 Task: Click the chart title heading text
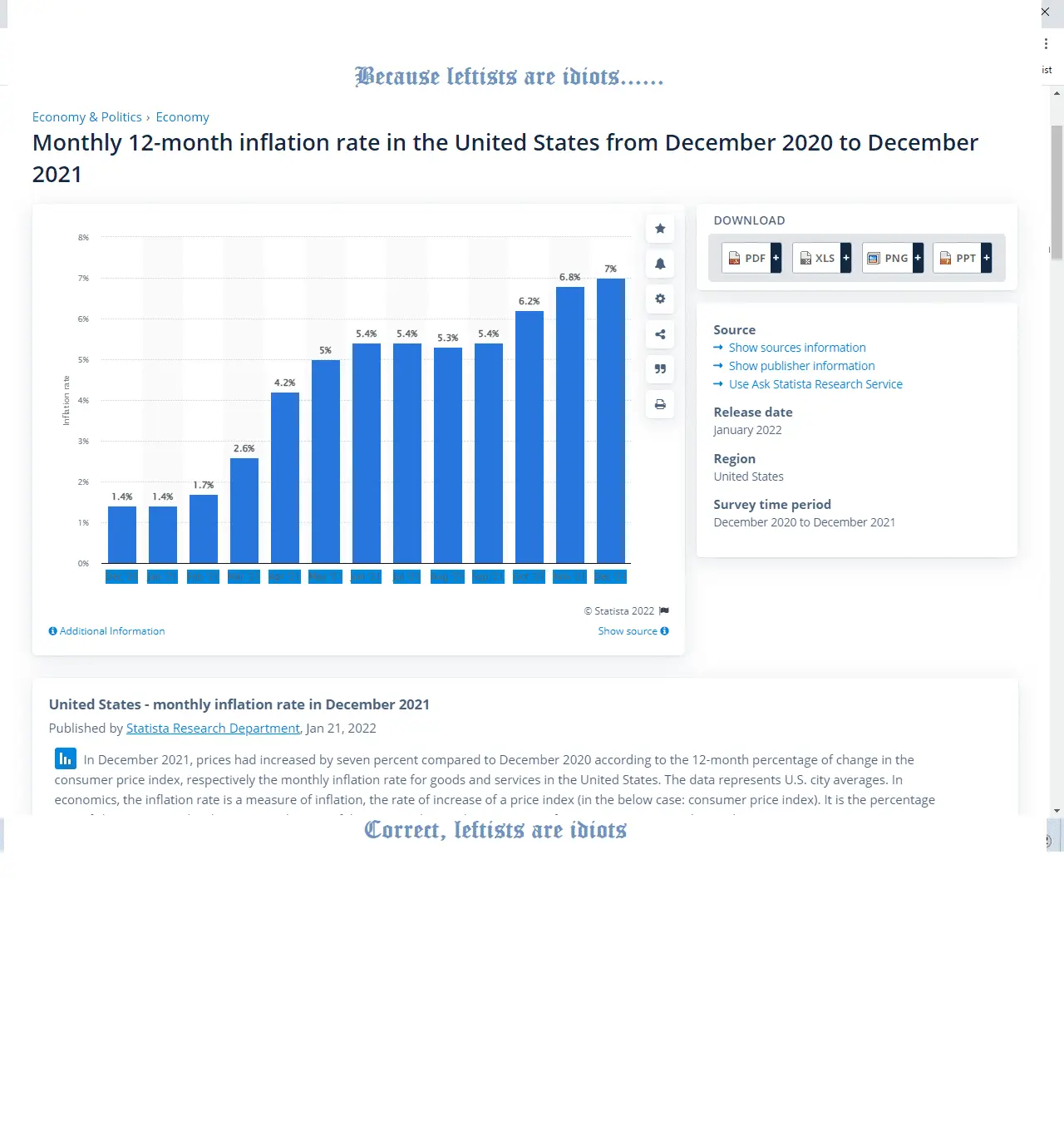point(505,158)
